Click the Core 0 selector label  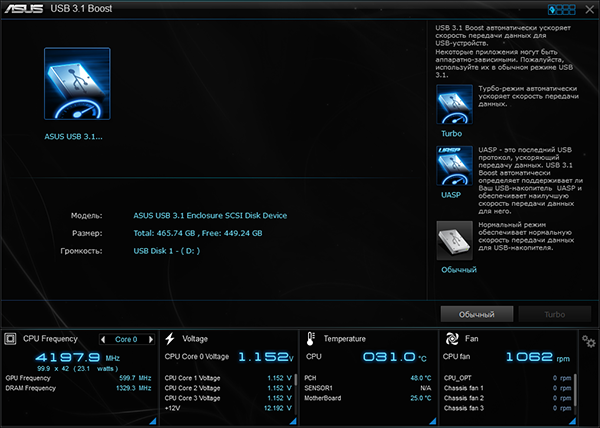point(126,339)
